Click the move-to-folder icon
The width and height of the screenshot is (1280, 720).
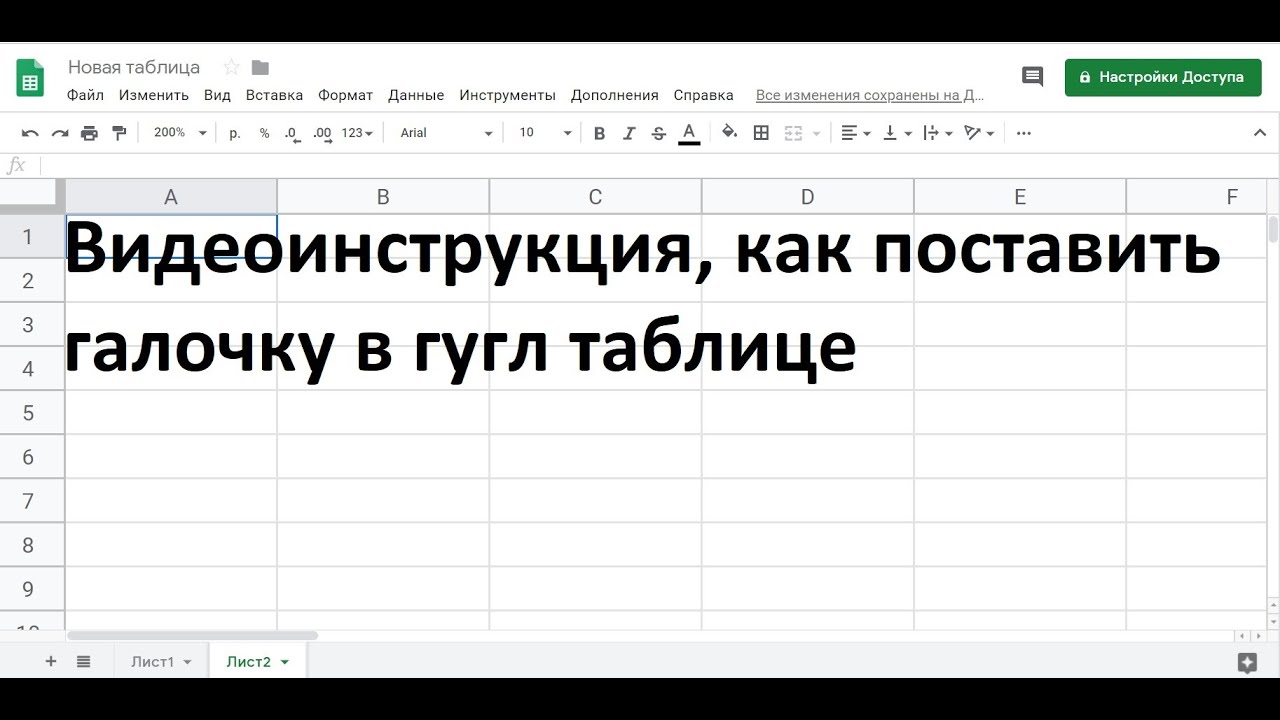(x=260, y=67)
